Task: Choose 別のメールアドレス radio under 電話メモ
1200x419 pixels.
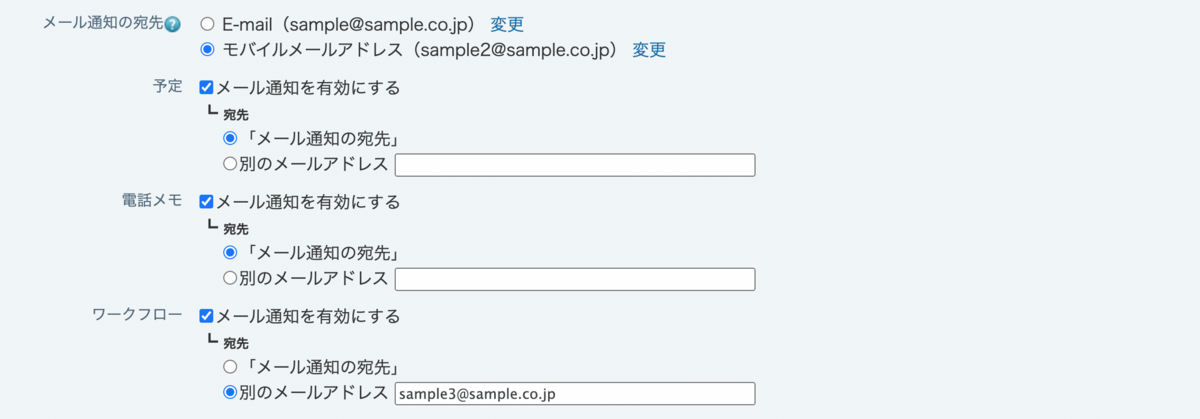Action: coord(230,279)
